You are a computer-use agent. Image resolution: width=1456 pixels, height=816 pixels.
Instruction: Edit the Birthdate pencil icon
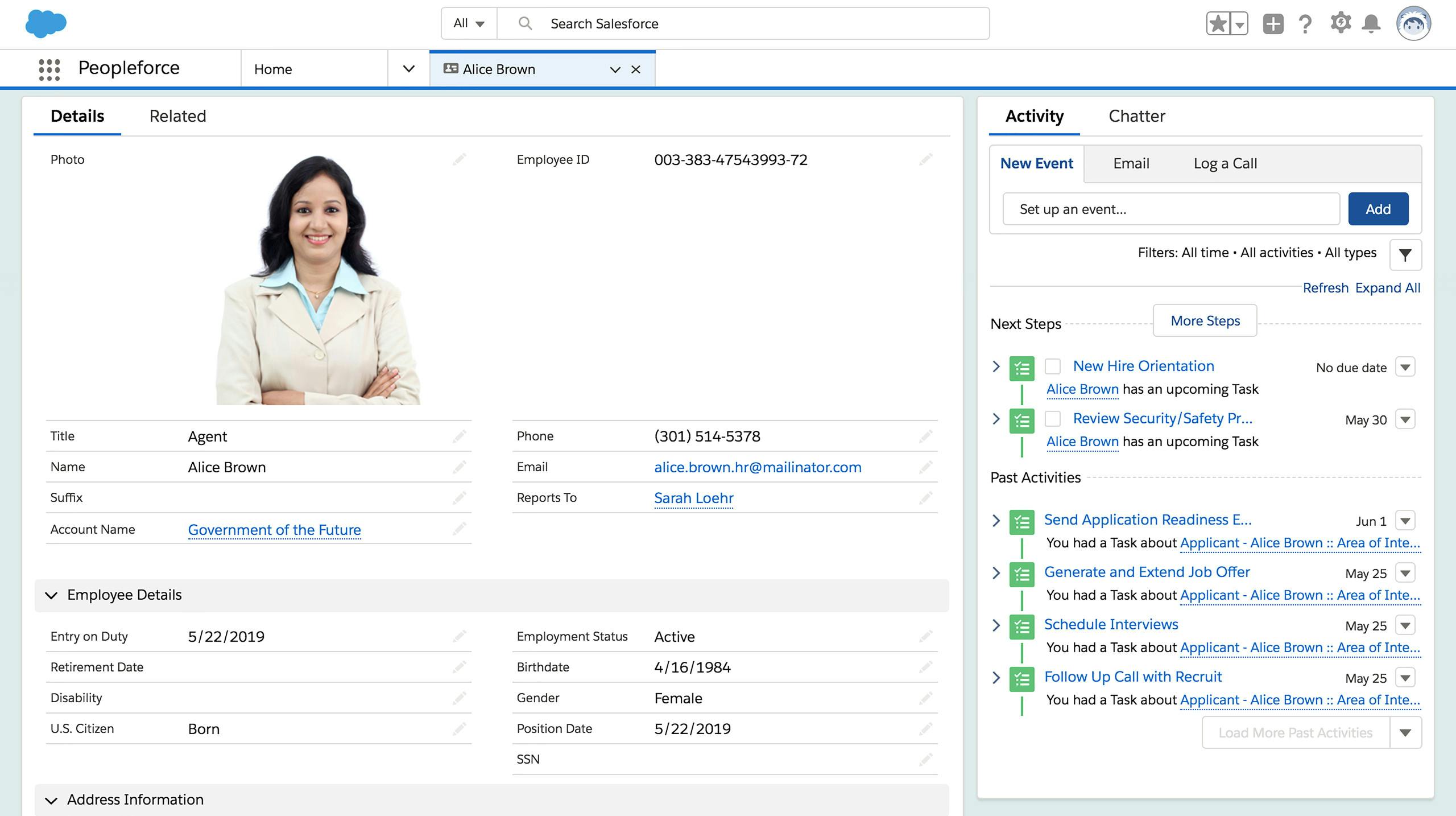(x=925, y=667)
